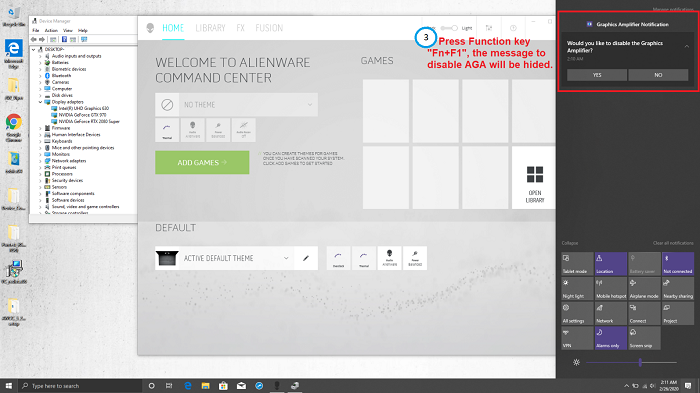
Task: Expand the Network adapters node arrow
Action: [x=40, y=161]
